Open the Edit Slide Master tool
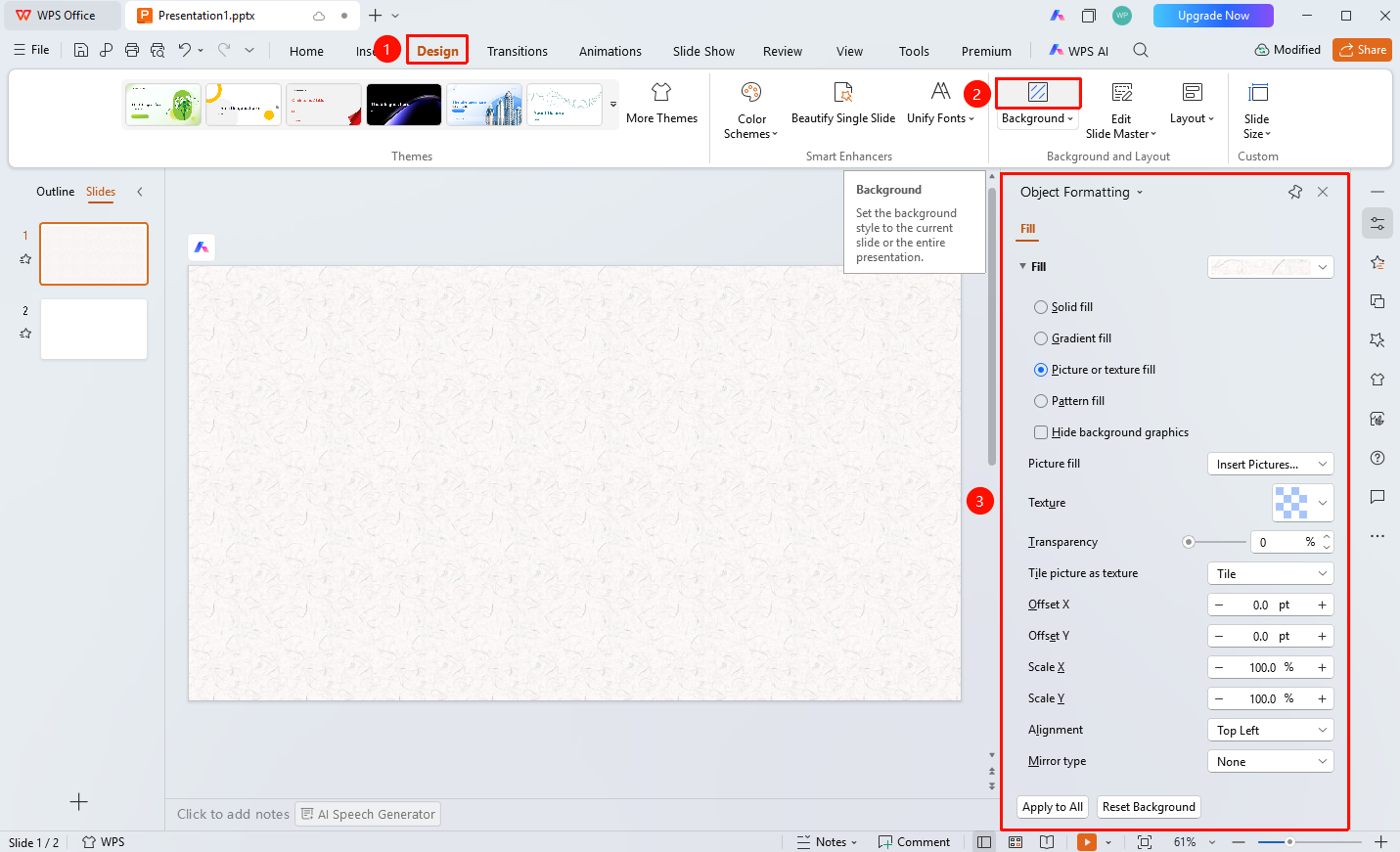1400x852 pixels. [1121, 111]
